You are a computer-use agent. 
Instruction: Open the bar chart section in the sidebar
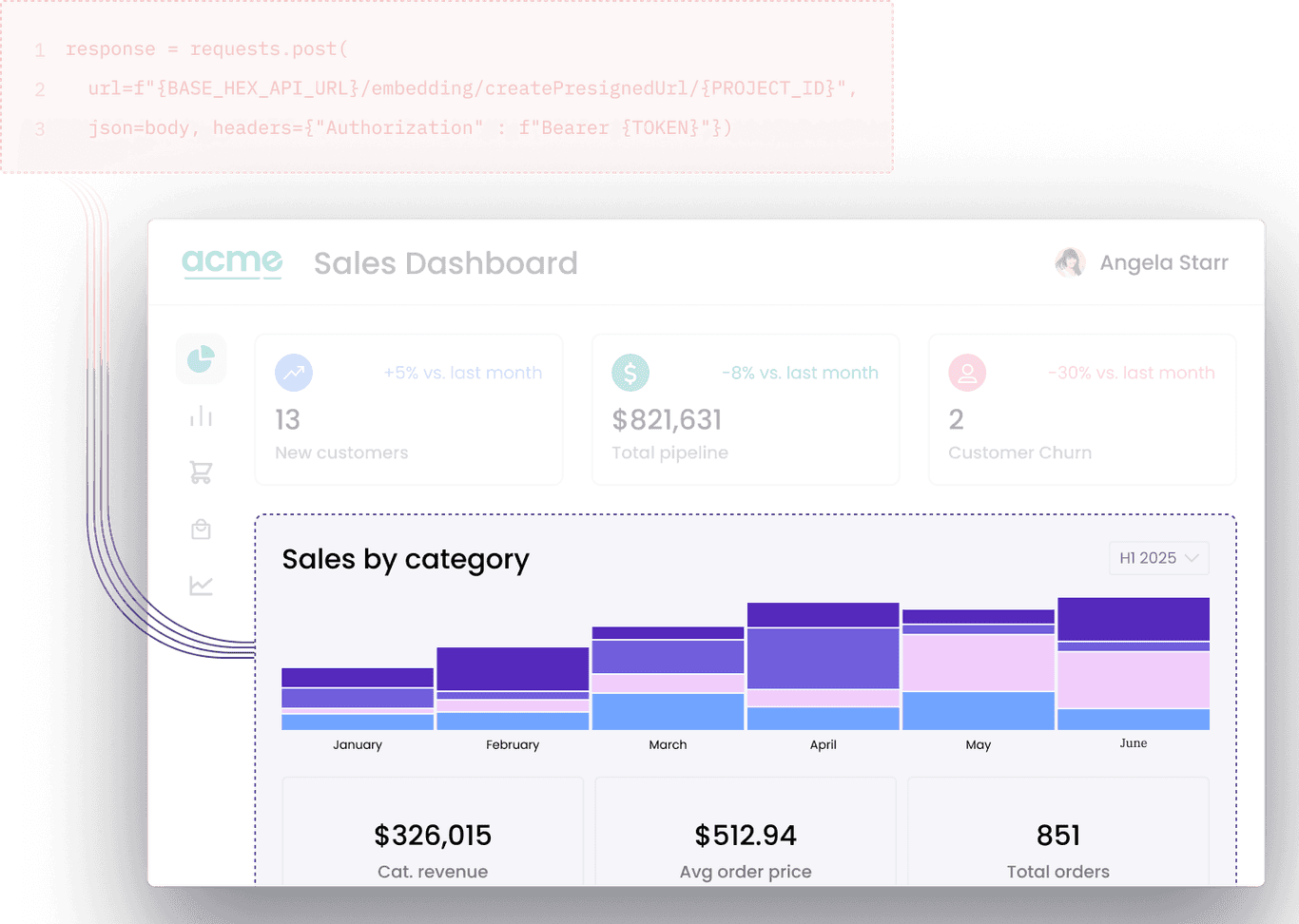pyautogui.click(x=201, y=415)
